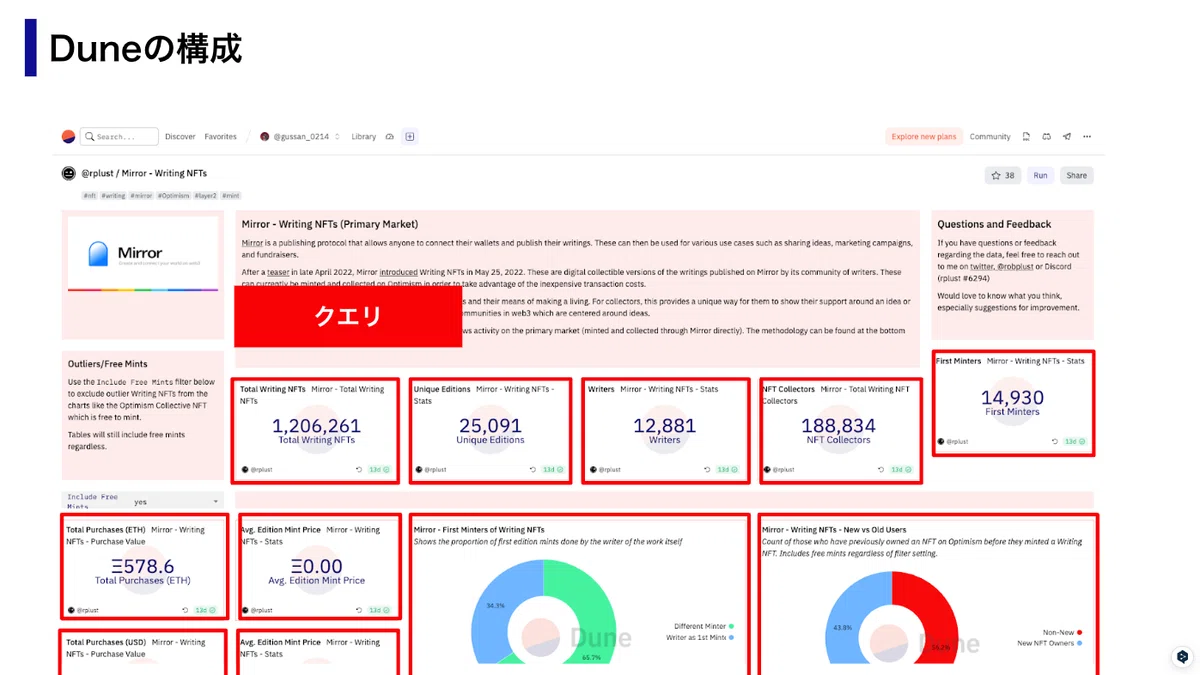The height and width of the screenshot is (675, 1200).
Task: Click the 14,930 First Minters value
Action: 1012,398
